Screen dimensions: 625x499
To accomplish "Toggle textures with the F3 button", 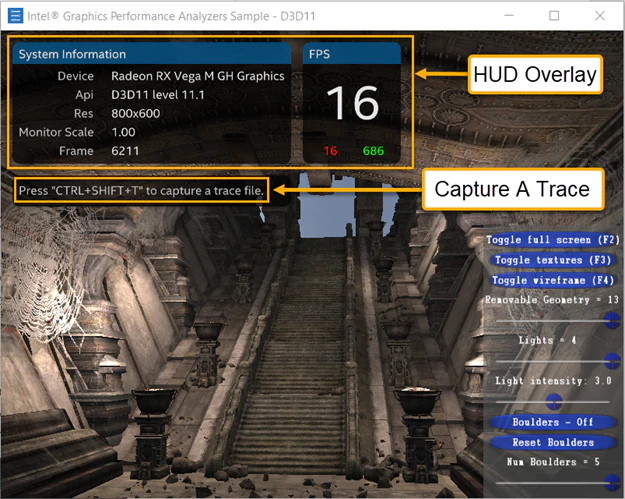I will pyautogui.click(x=551, y=260).
